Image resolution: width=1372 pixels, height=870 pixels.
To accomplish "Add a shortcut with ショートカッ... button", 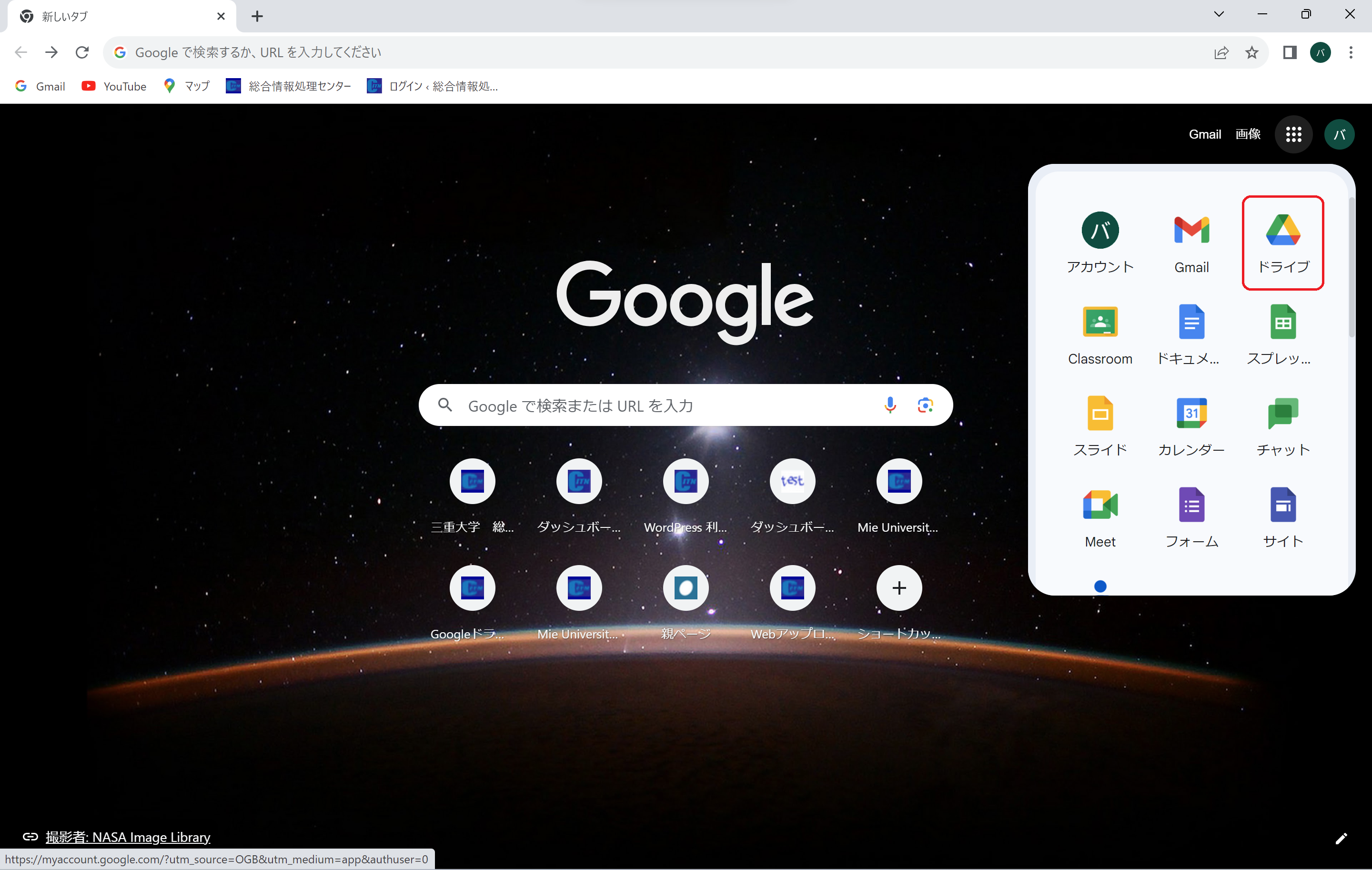I will pyautogui.click(x=899, y=603).
